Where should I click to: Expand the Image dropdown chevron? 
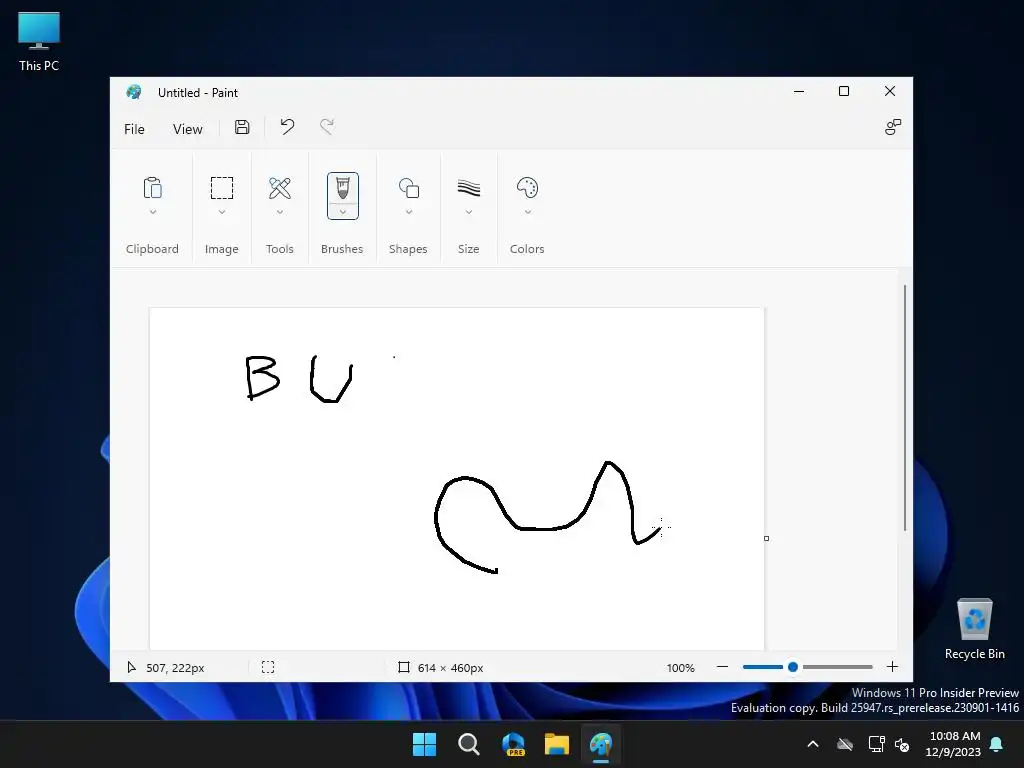click(222, 212)
